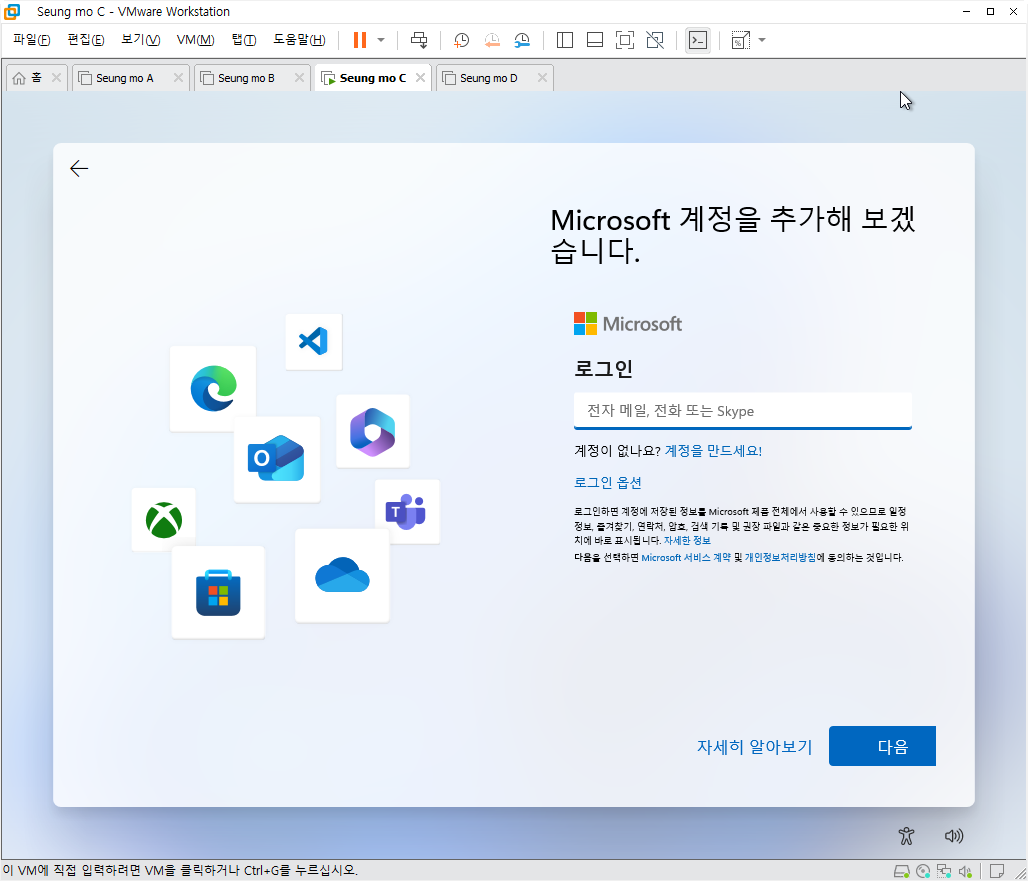1028x881 pixels.
Task: Open the accessibility icon in setup
Action: point(906,836)
